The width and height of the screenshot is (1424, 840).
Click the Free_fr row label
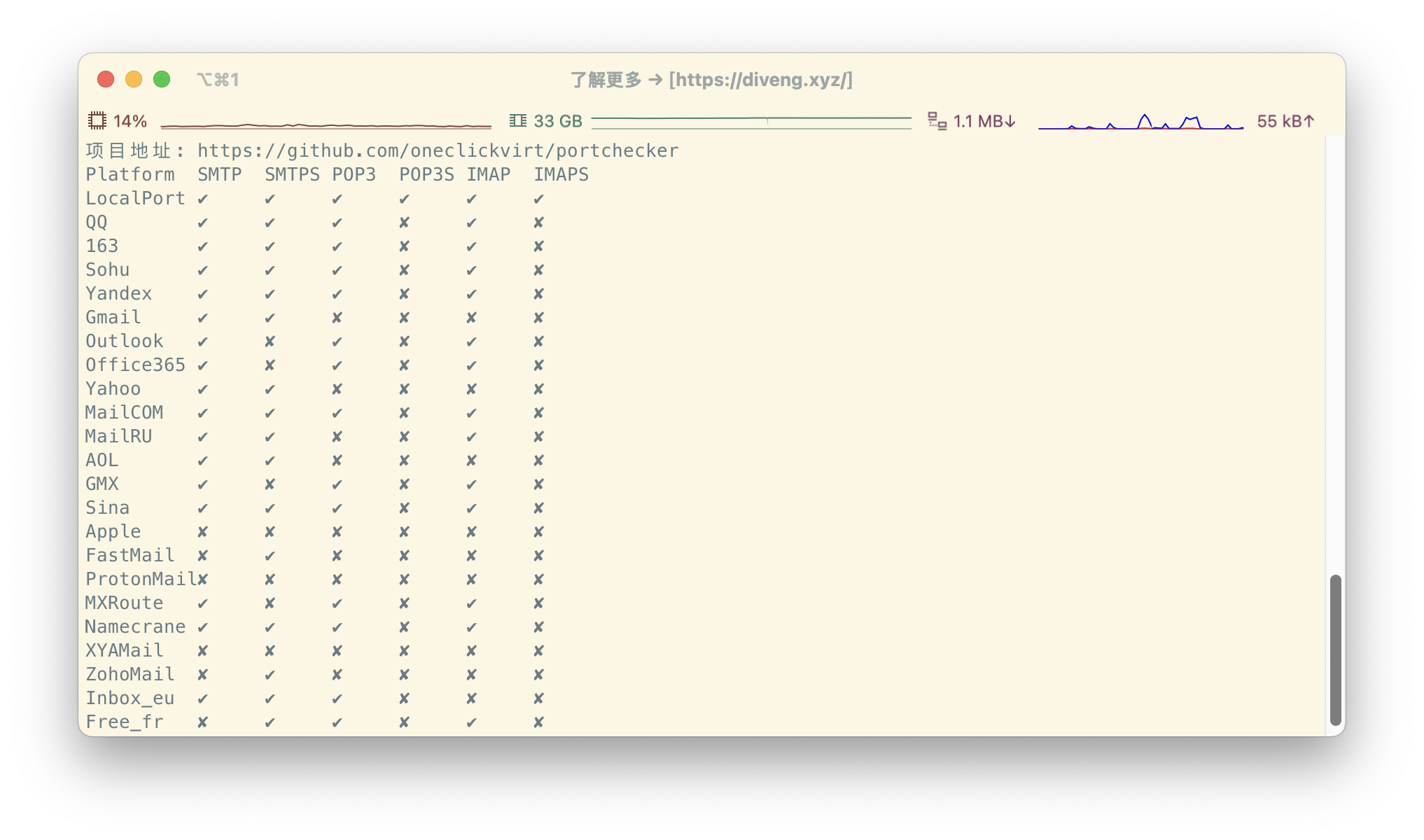pyautogui.click(x=125, y=722)
